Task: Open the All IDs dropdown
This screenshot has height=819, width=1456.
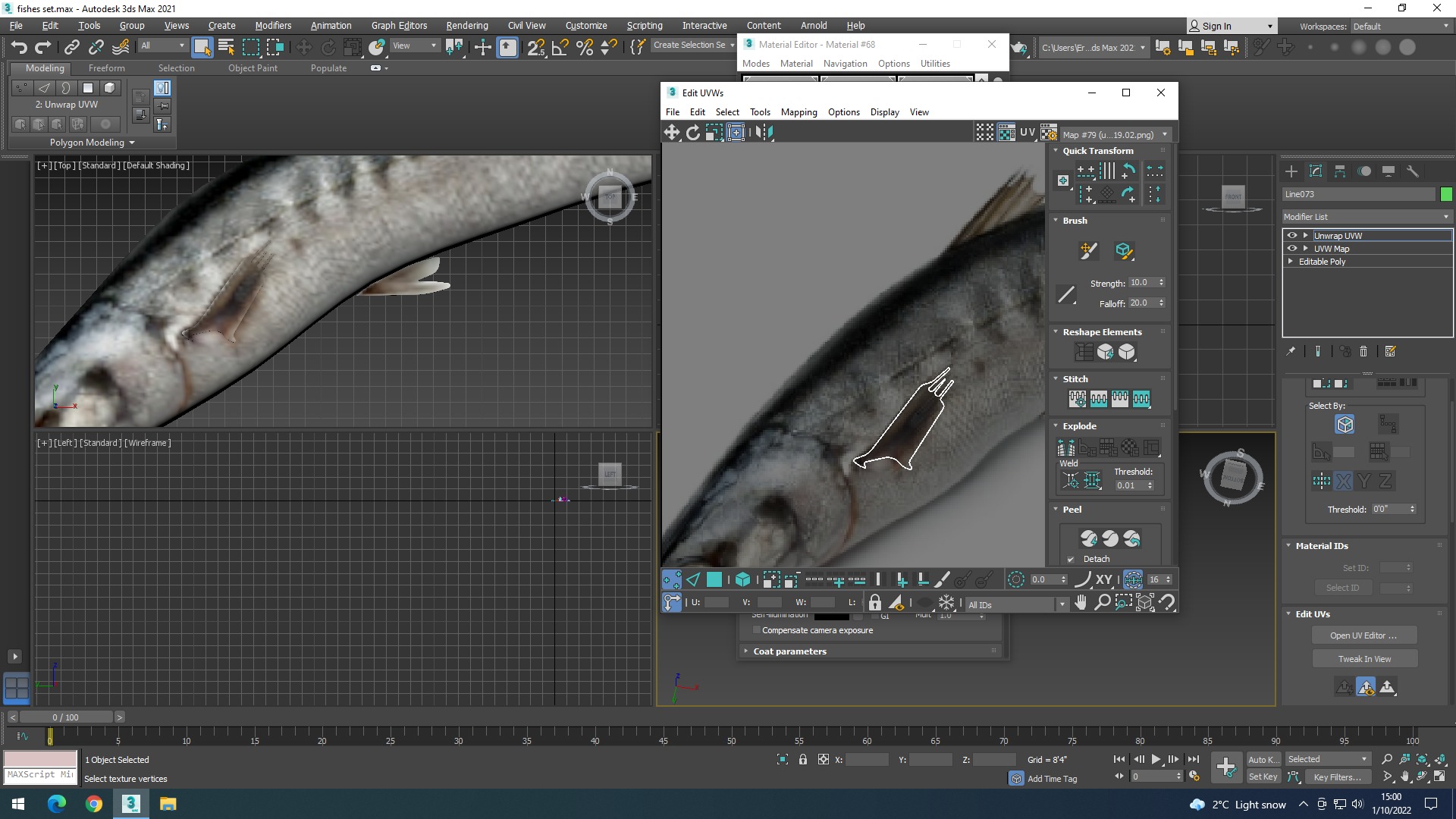Action: [x=1016, y=604]
